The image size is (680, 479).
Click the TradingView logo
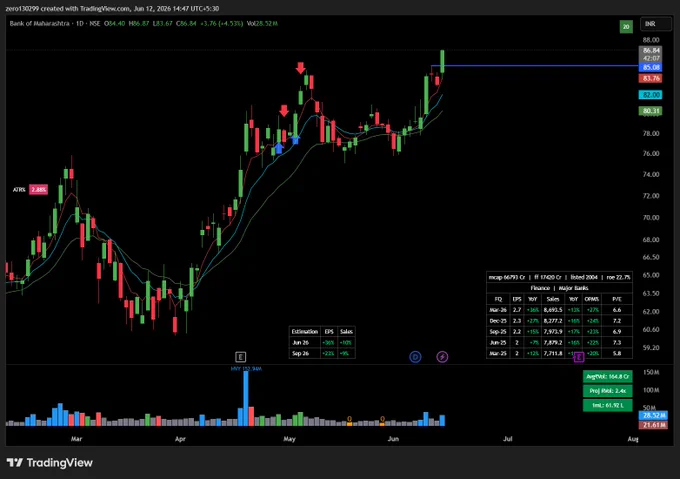(50, 463)
